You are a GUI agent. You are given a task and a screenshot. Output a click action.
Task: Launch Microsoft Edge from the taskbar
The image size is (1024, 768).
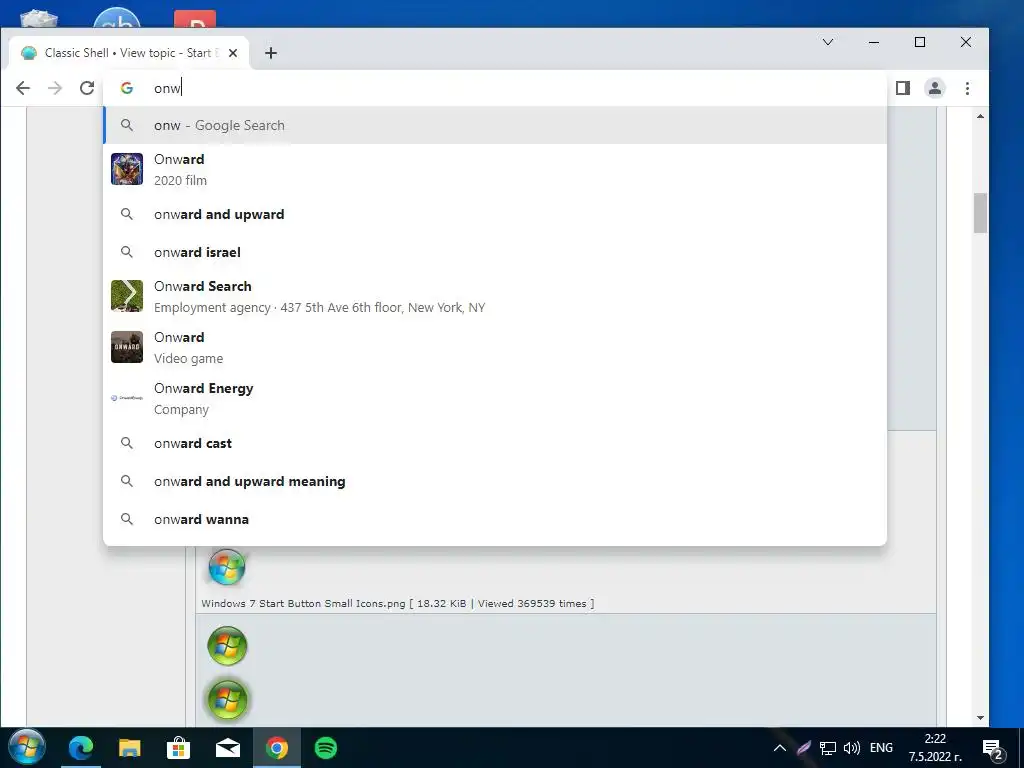tap(81, 748)
